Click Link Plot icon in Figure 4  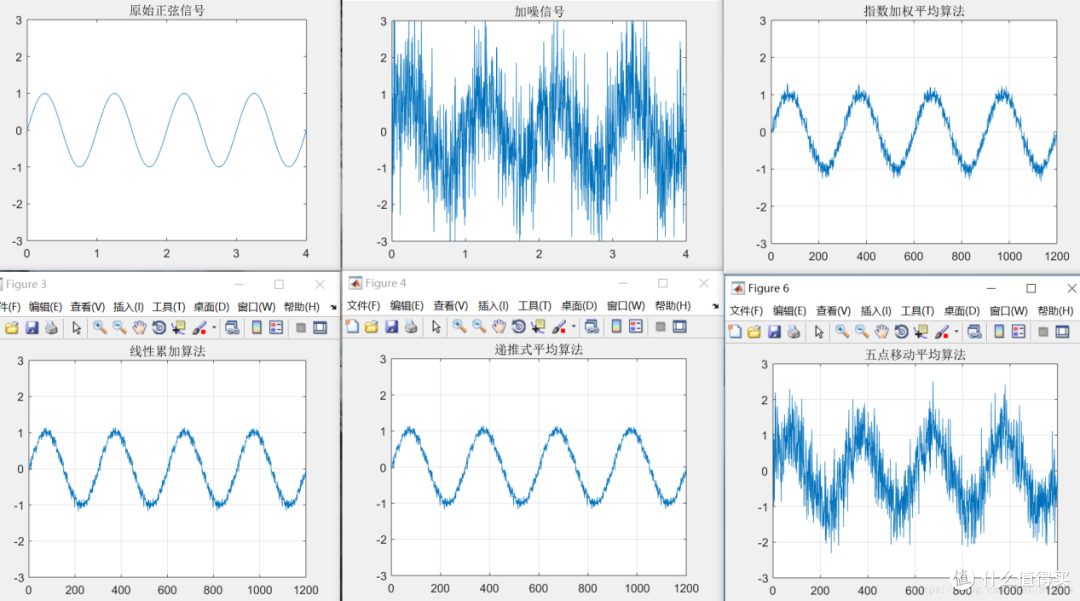pos(592,326)
